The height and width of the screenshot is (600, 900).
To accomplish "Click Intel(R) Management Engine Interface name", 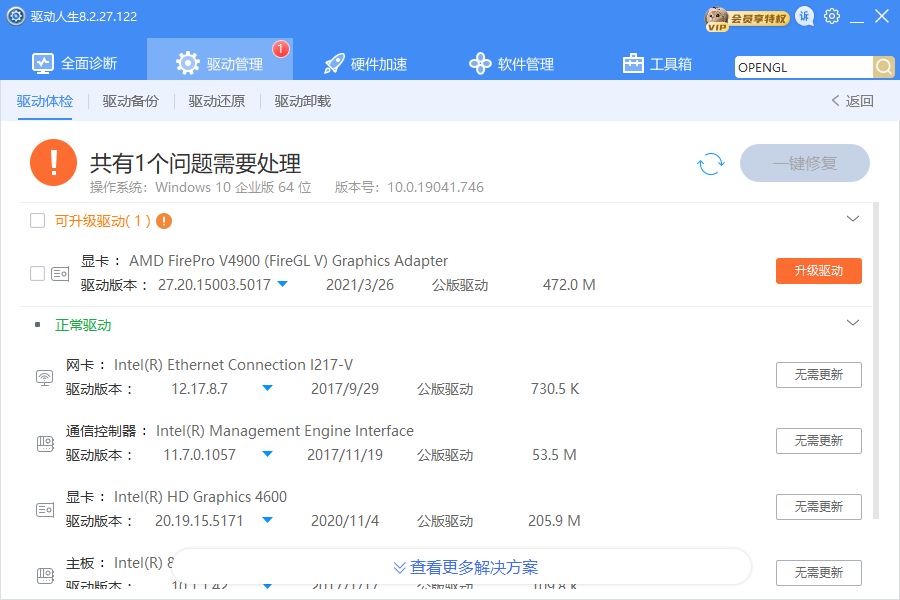I will [x=285, y=431].
